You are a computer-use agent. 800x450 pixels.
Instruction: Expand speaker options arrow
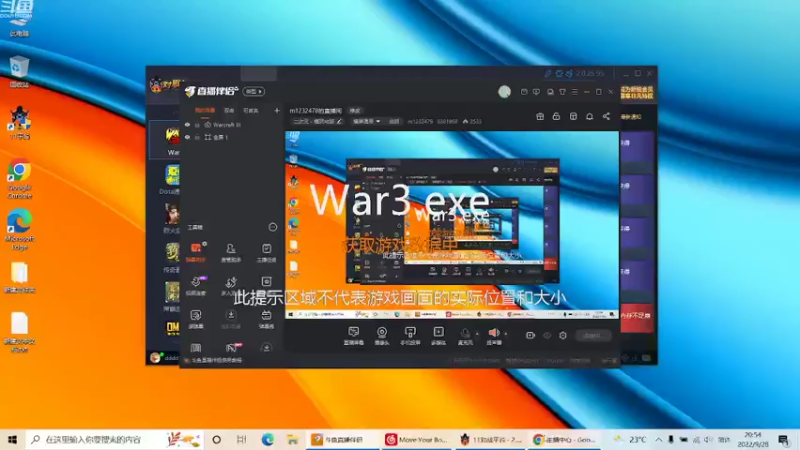[x=506, y=334]
